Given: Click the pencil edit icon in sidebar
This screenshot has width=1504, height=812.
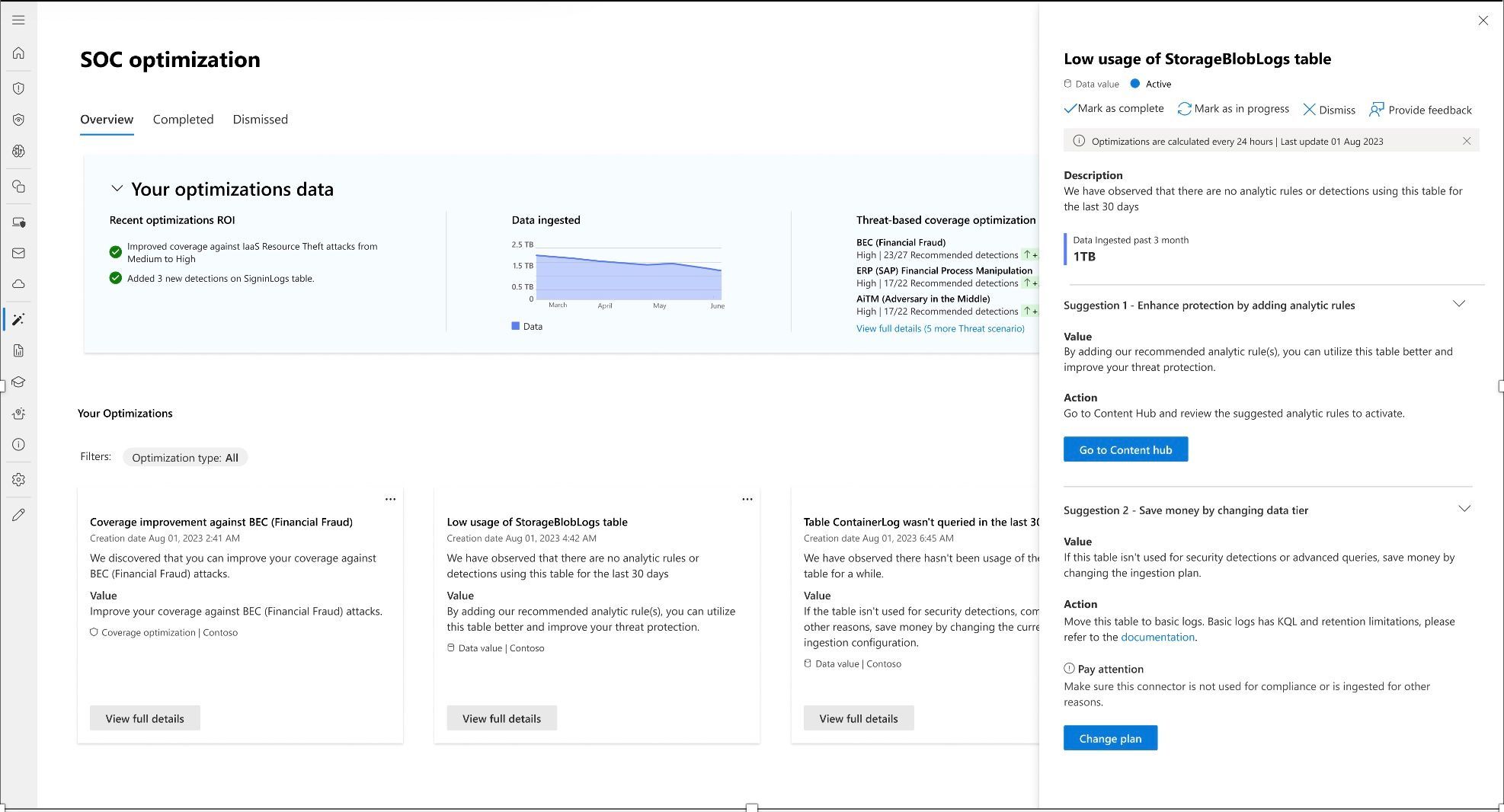Looking at the screenshot, I should (18, 515).
